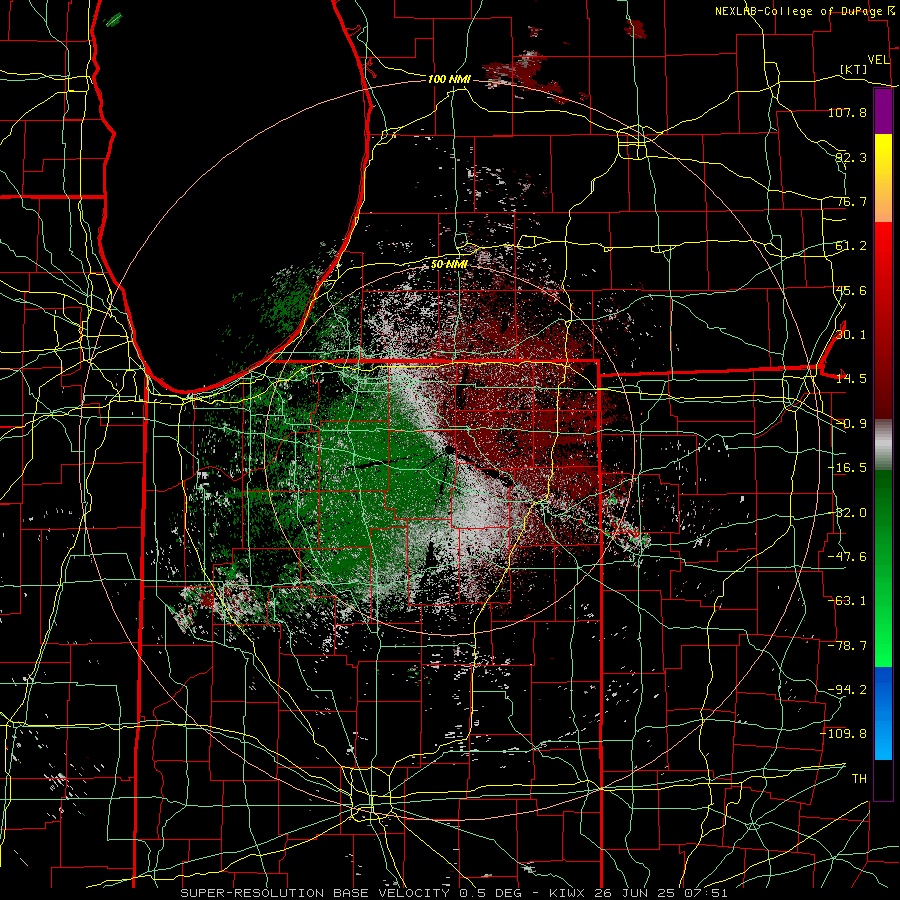This screenshot has height=900, width=900.
Task: Click the gray near-zero band of the color scale
Action: pyautogui.click(x=883, y=445)
